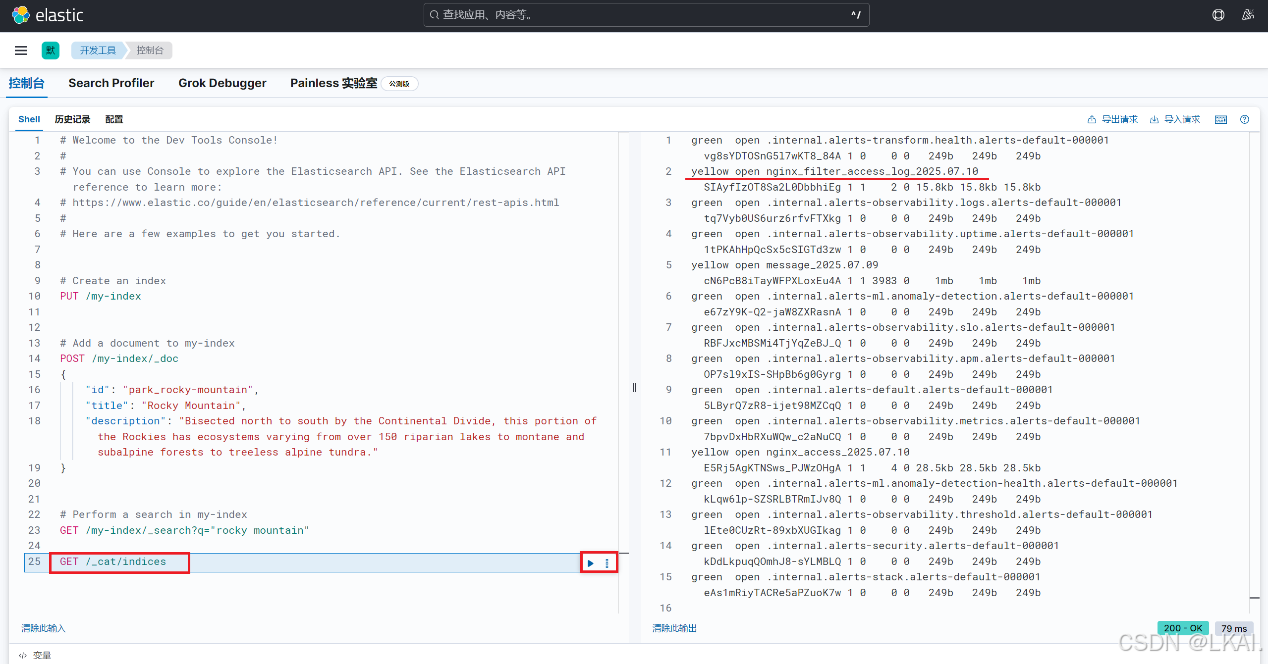Screen dimensions: 1268x664
Task: Click the Elastic logo
Action: (x=47, y=15)
